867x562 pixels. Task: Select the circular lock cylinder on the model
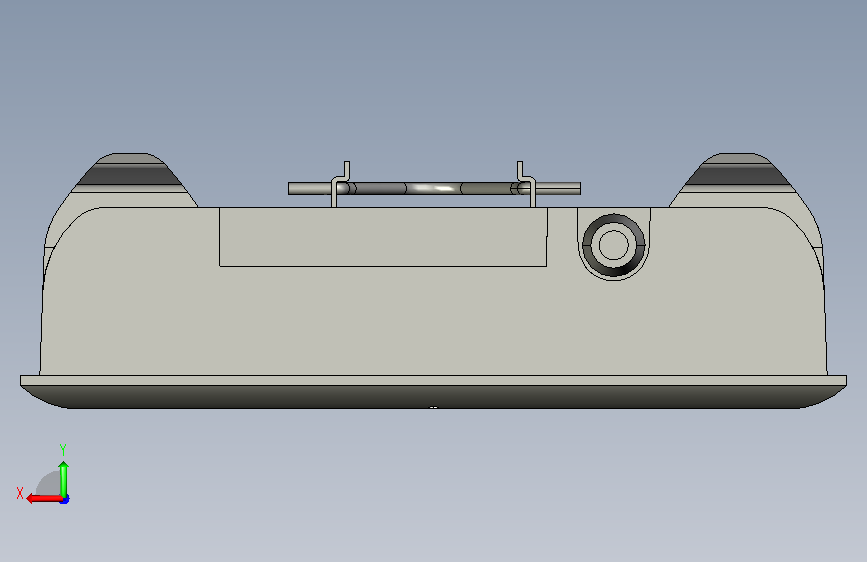[x=614, y=245]
